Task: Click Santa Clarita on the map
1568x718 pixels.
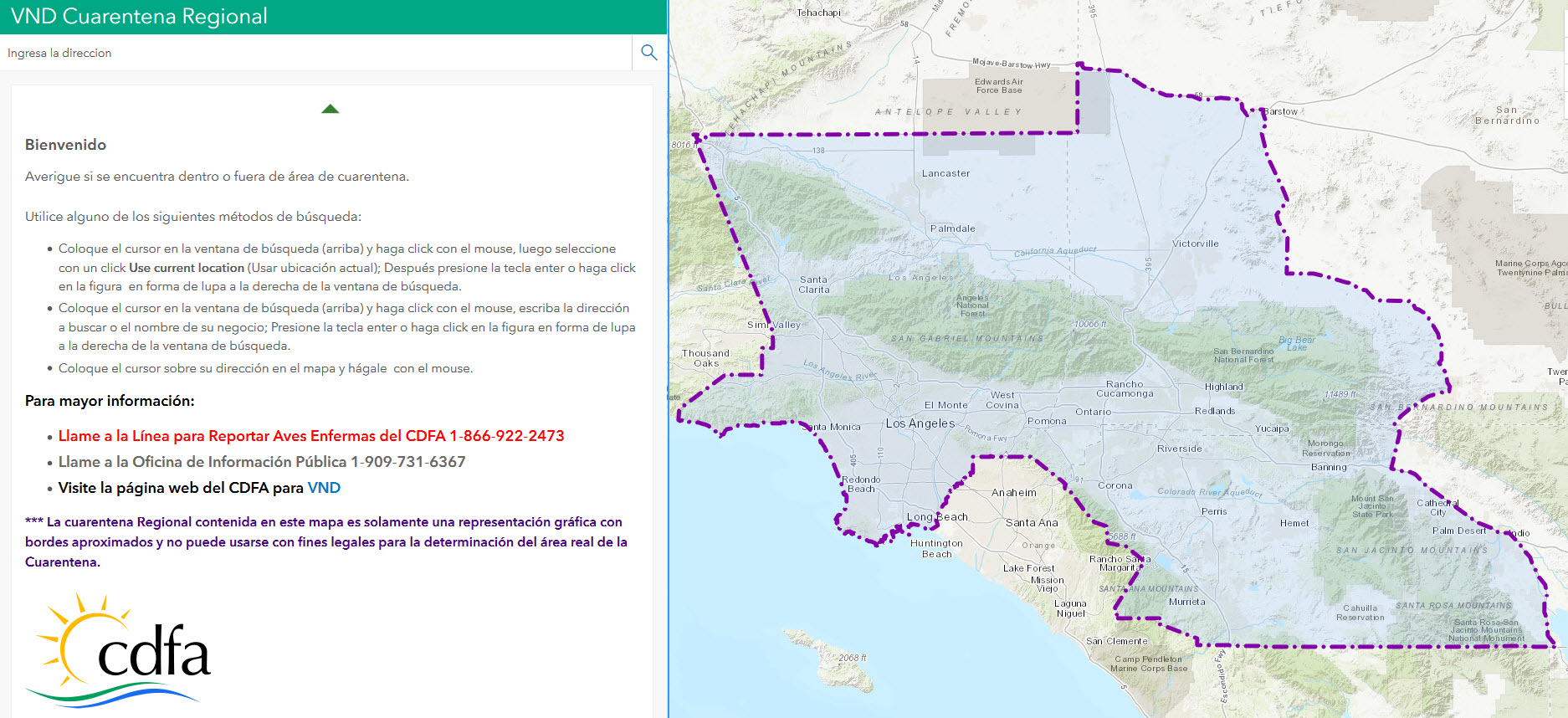Action: [813, 285]
